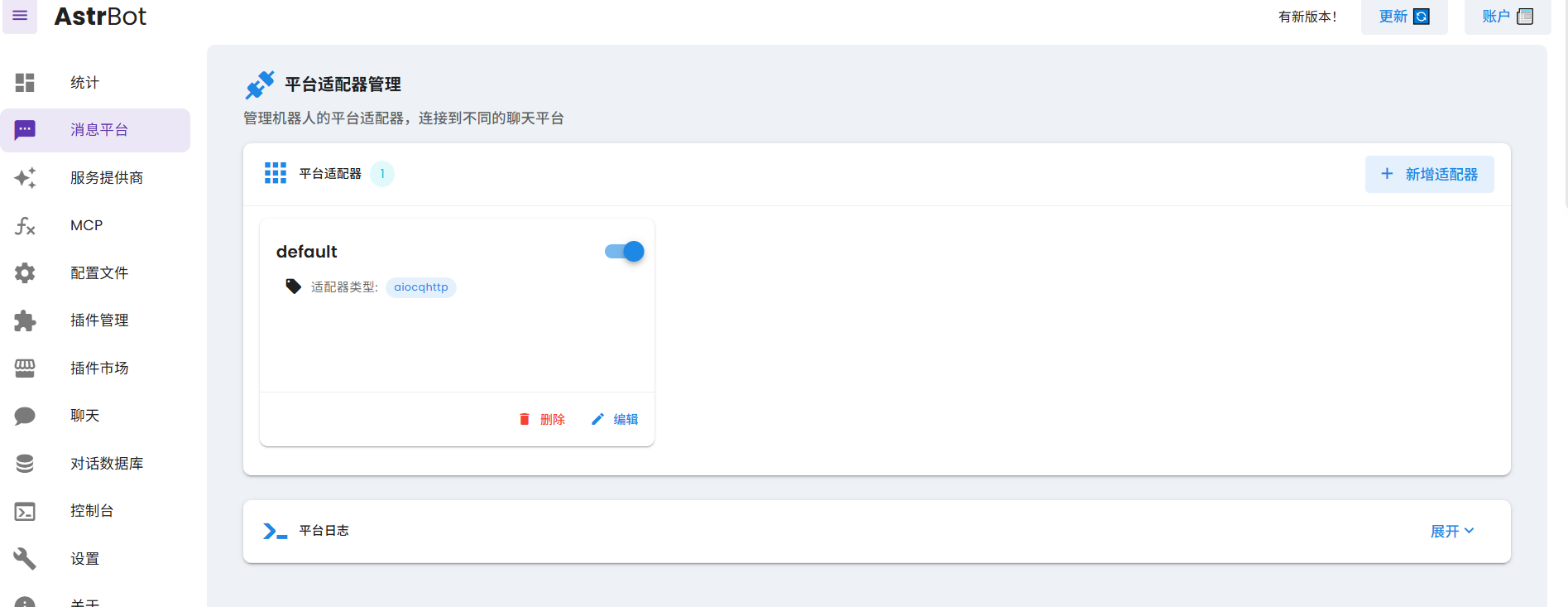The width and height of the screenshot is (1568, 607).
Task: Open the 账户 account menu
Action: click(x=1507, y=17)
